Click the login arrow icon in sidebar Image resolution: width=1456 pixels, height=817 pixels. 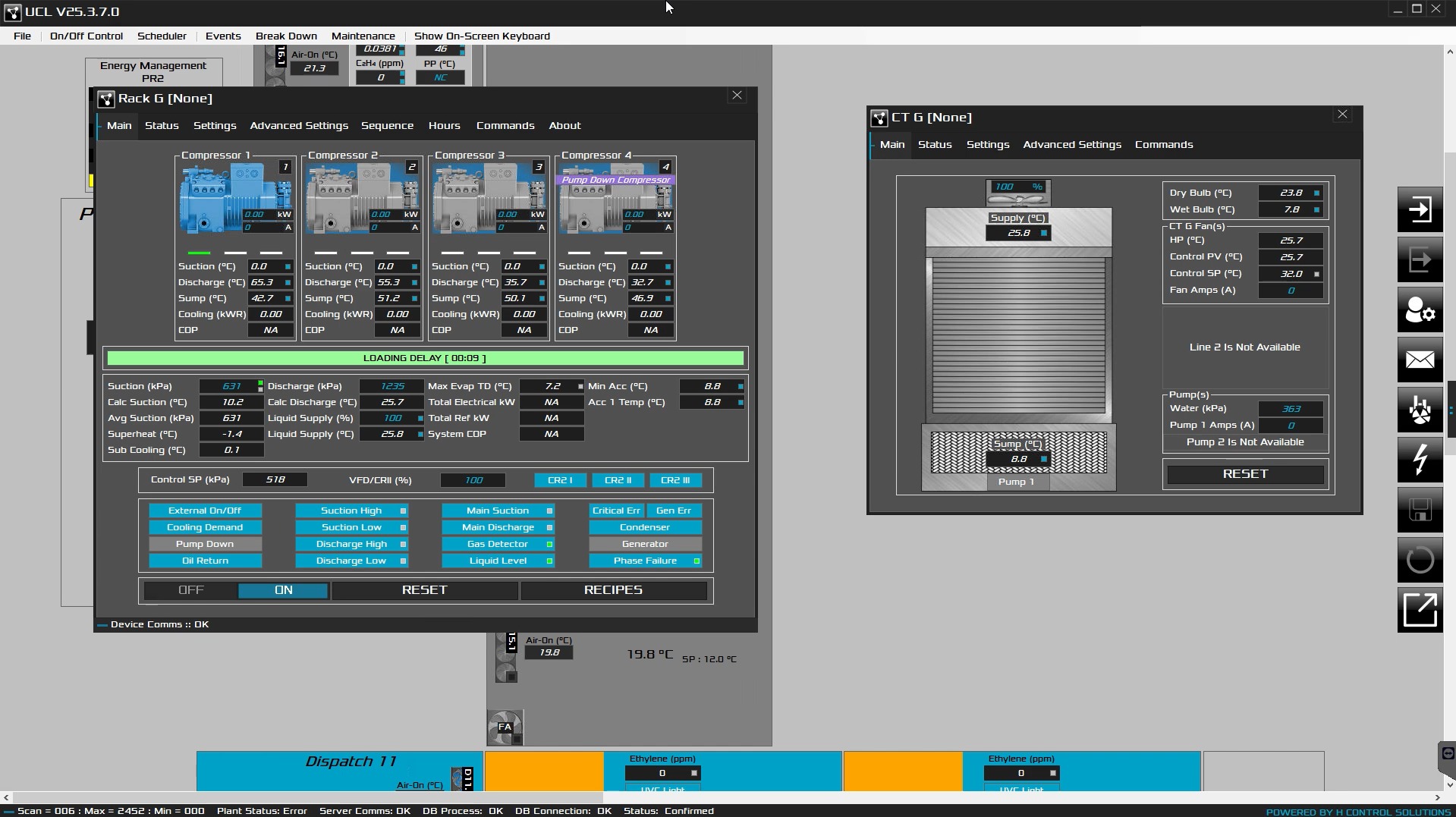(1420, 210)
